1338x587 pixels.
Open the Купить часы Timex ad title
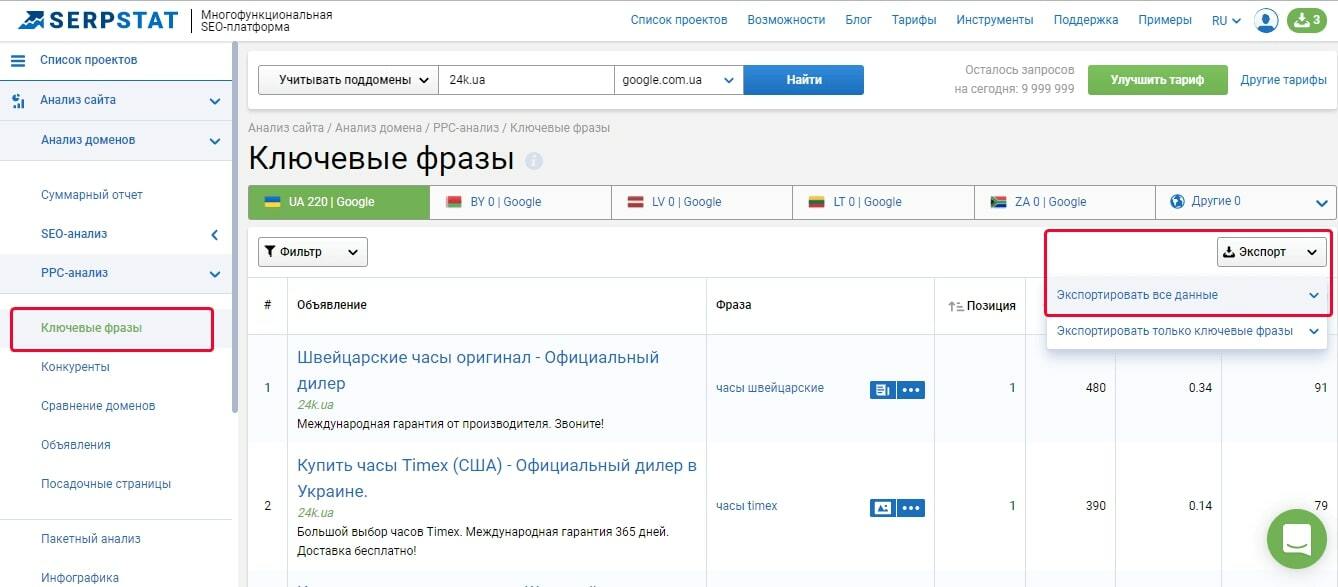[497, 478]
